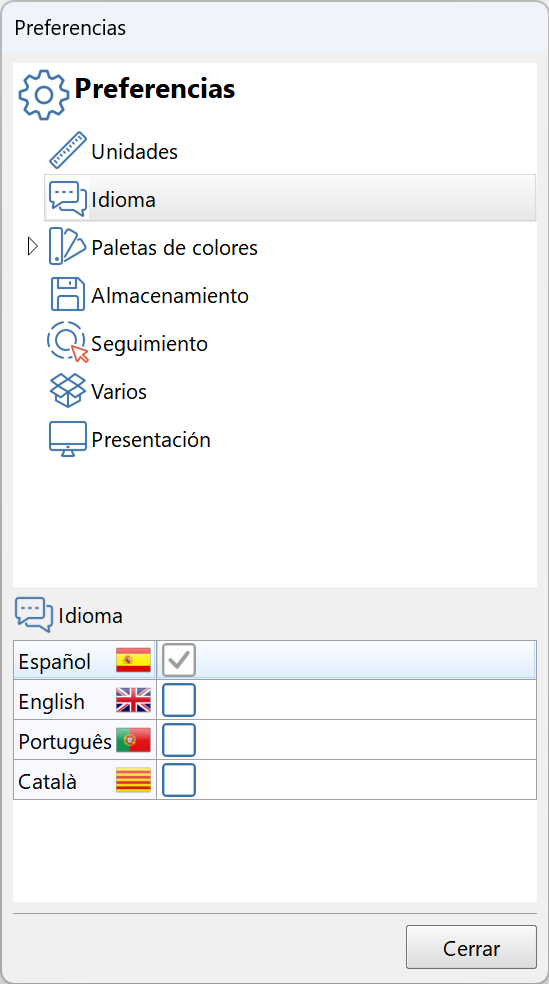Click the Idioma speech bubbles tree icon
This screenshot has width=549, height=984.
[68, 199]
